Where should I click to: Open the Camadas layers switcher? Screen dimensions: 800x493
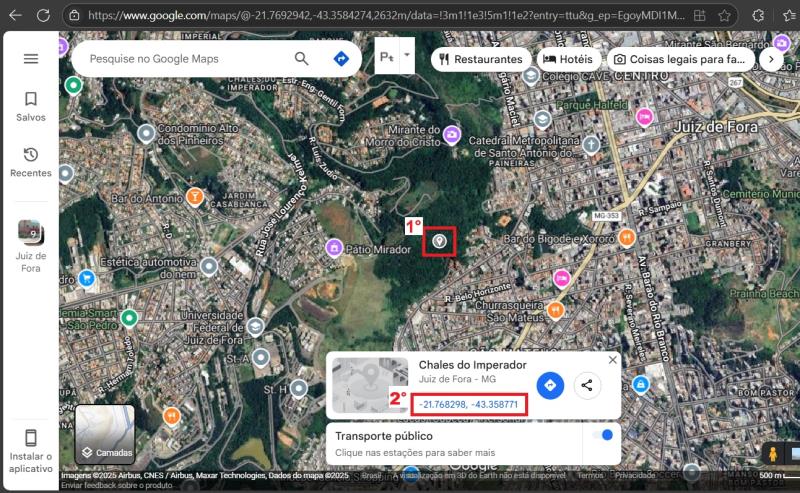pos(105,434)
